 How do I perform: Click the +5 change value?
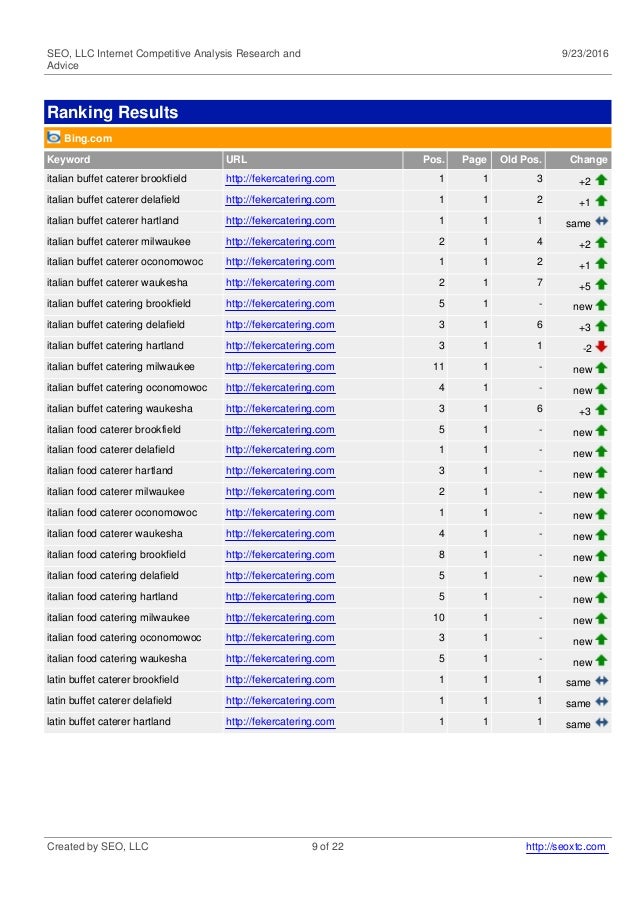tap(584, 286)
